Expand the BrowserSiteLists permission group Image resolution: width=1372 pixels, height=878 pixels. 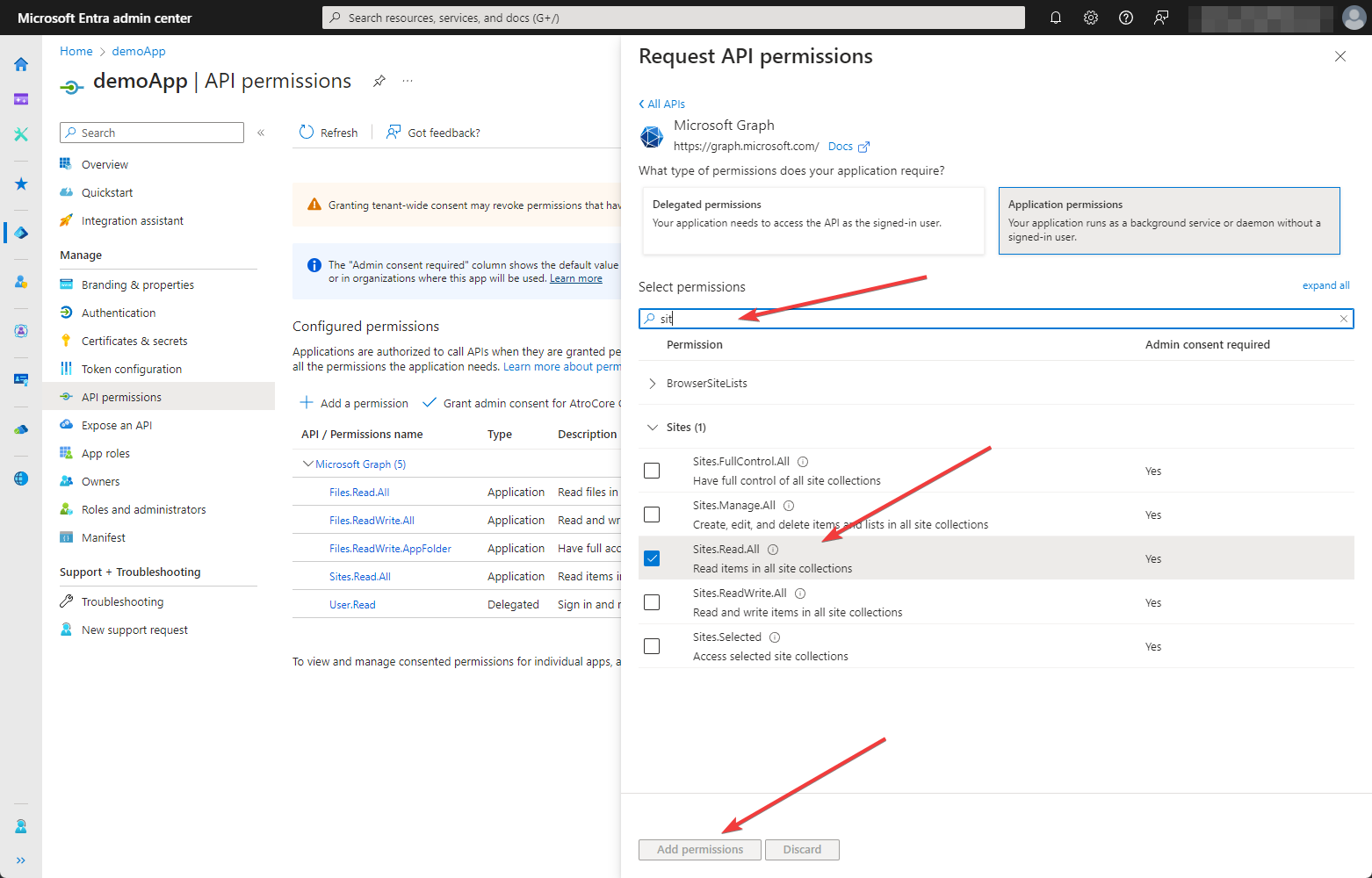click(652, 383)
